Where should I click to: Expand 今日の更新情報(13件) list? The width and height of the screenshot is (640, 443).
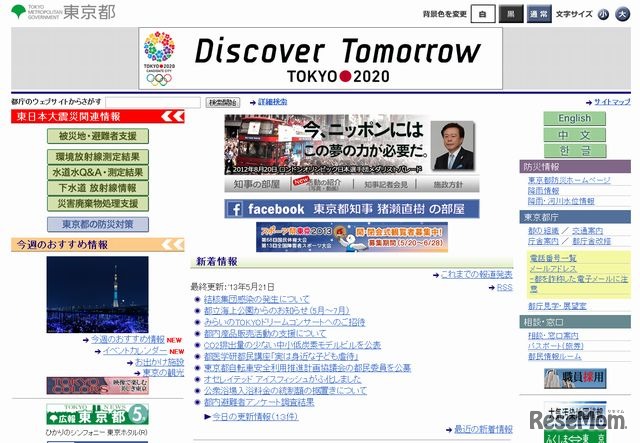coord(255,417)
